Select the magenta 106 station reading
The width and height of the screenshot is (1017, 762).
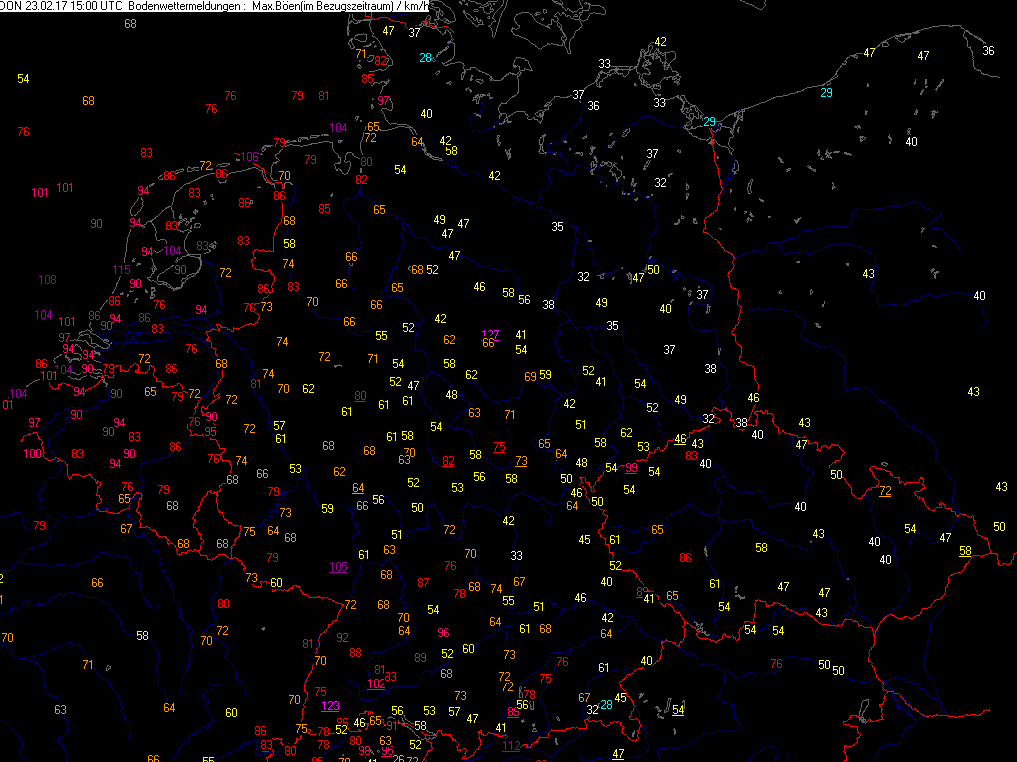[249, 158]
